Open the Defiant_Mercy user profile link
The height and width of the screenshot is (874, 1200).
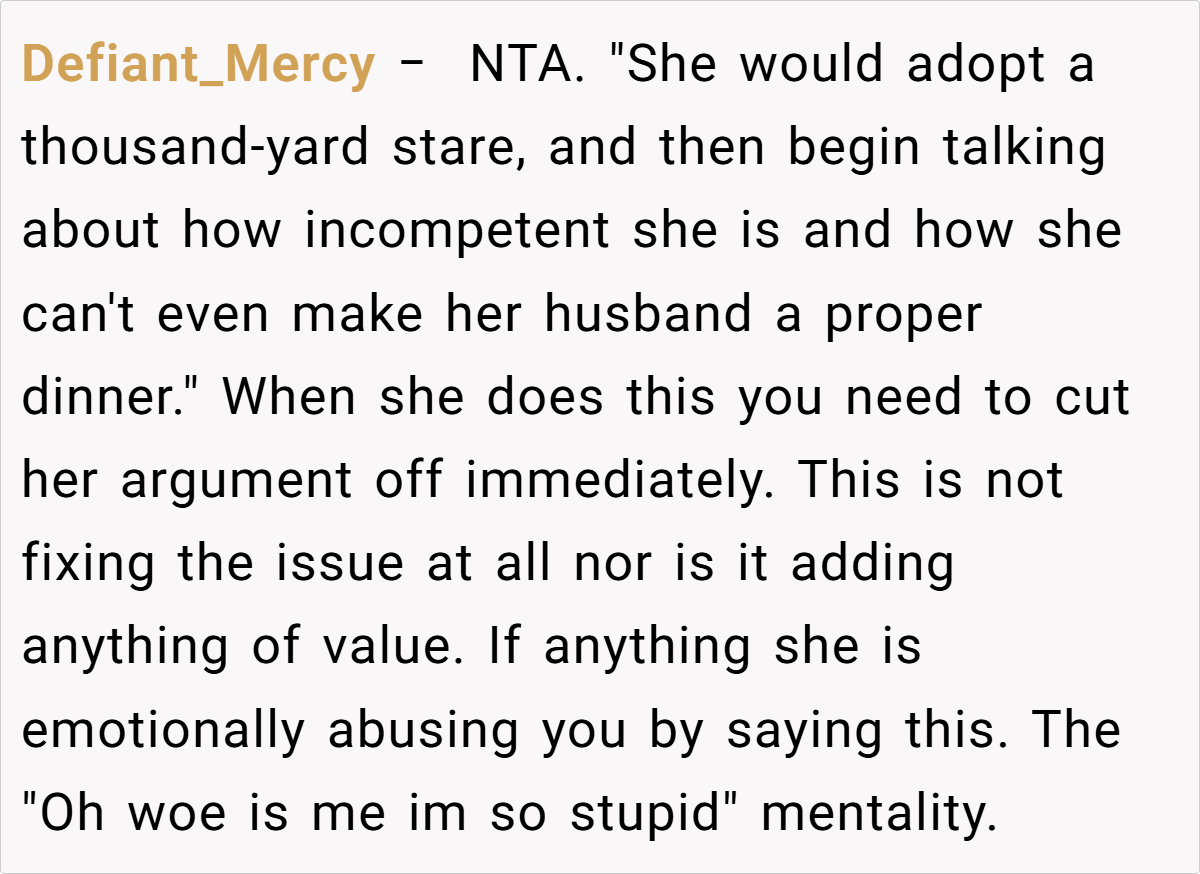pyautogui.click(x=198, y=66)
